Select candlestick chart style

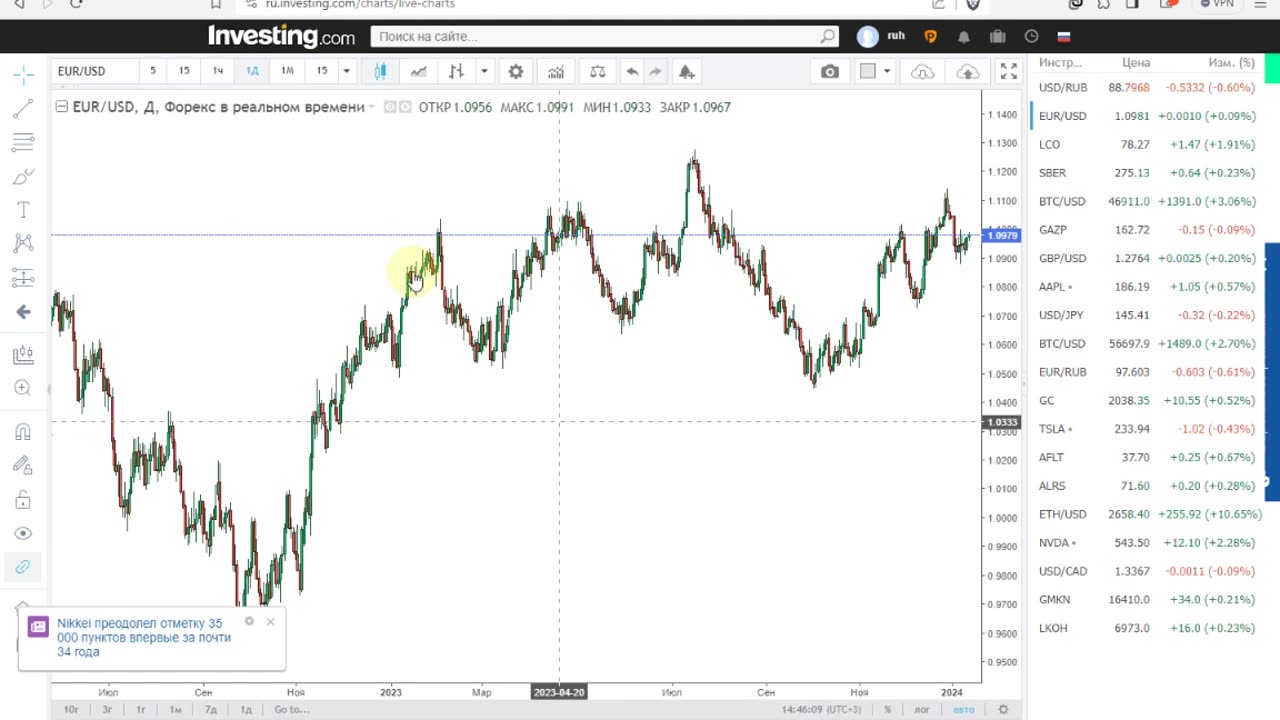click(380, 71)
